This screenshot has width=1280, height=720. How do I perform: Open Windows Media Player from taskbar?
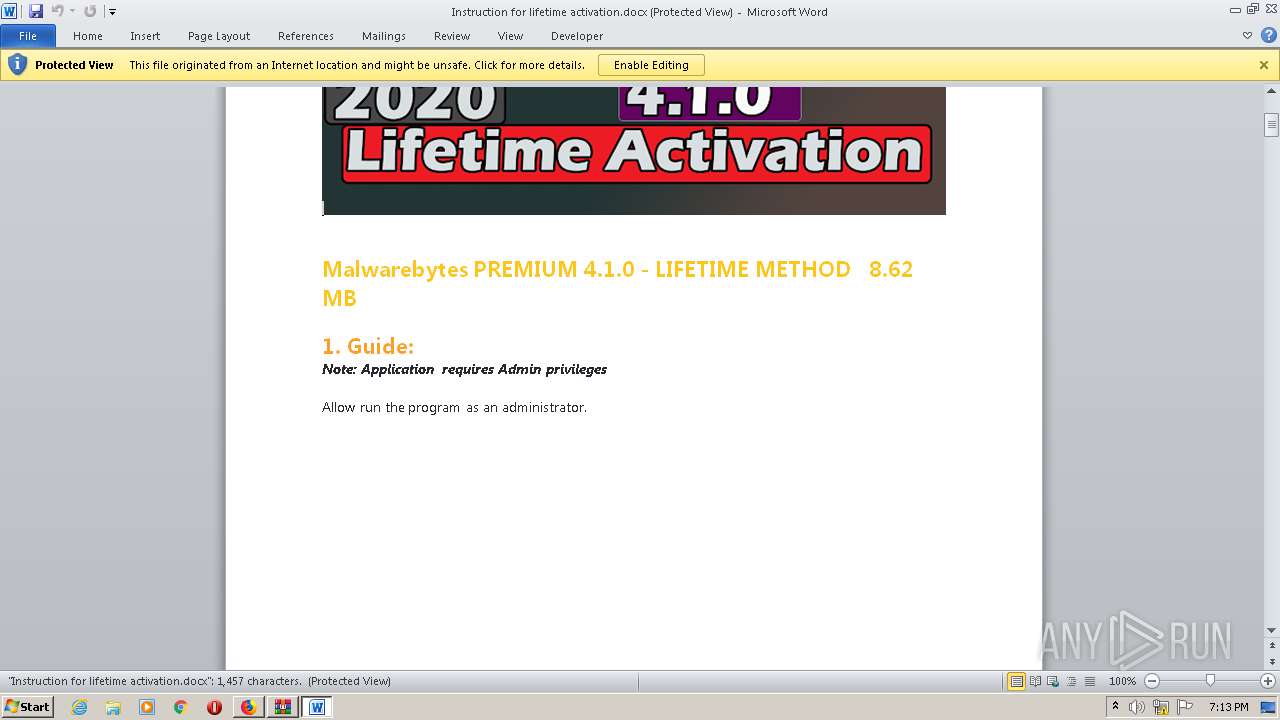(147, 707)
